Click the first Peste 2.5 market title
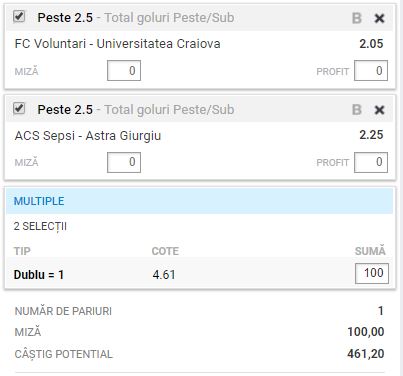This screenshot has height=376, width=403. [65, 18]
